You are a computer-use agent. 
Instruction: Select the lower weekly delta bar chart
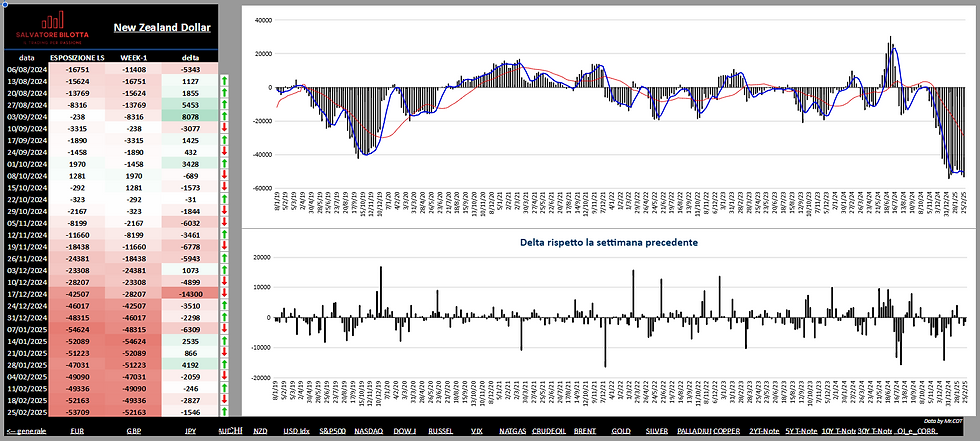pyautogui.click(x=609, y=322)
